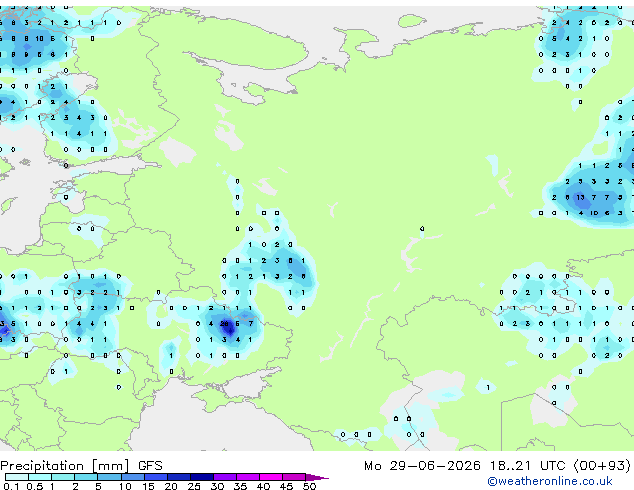Click the '18..21 UTC' time range text
Viewport: 634px width, 490px height.
click(527, 466)
